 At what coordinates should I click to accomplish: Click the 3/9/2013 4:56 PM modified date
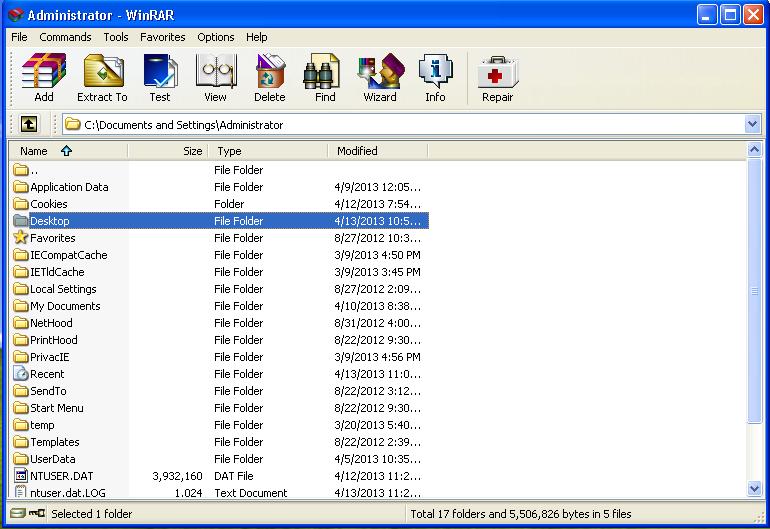click(377, 357)
